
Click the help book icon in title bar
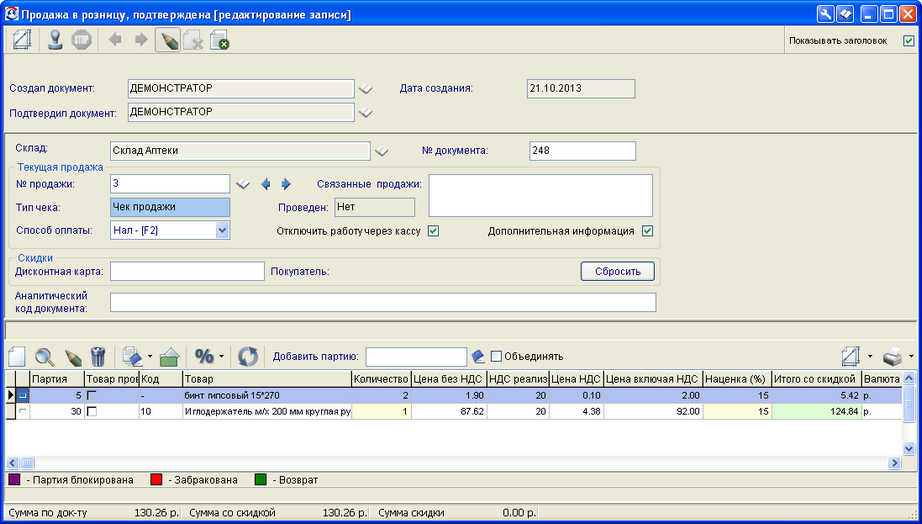[845, 14]
